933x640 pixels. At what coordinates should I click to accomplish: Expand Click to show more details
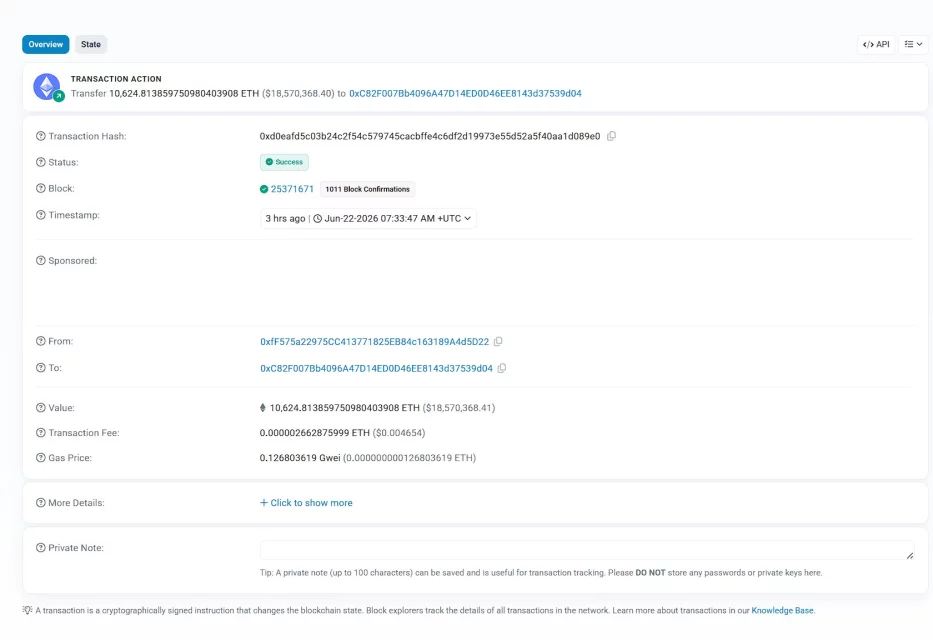click(x=306, y=503)
